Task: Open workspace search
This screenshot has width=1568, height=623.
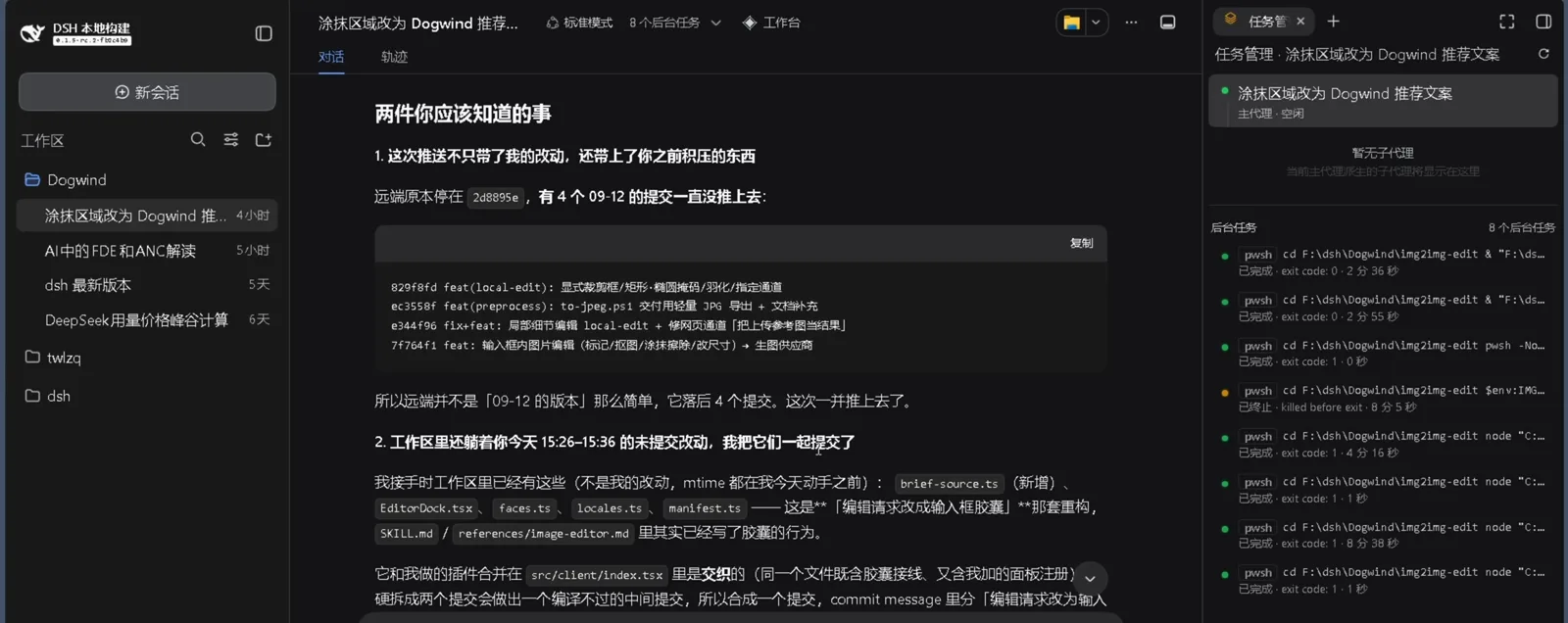Action: (x=198, y=140)
